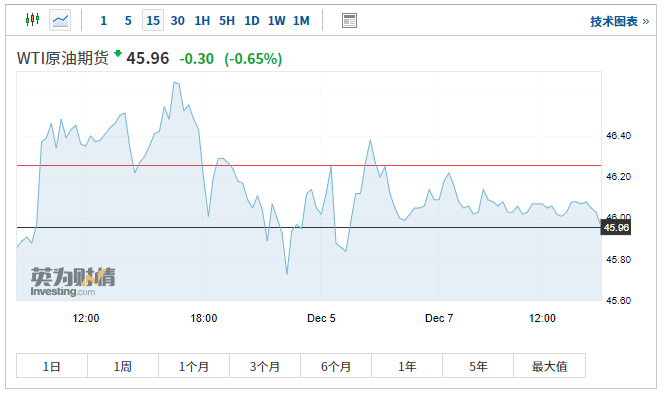Select the 5 minute interval
665x397 pixels.
click(128, 20)
